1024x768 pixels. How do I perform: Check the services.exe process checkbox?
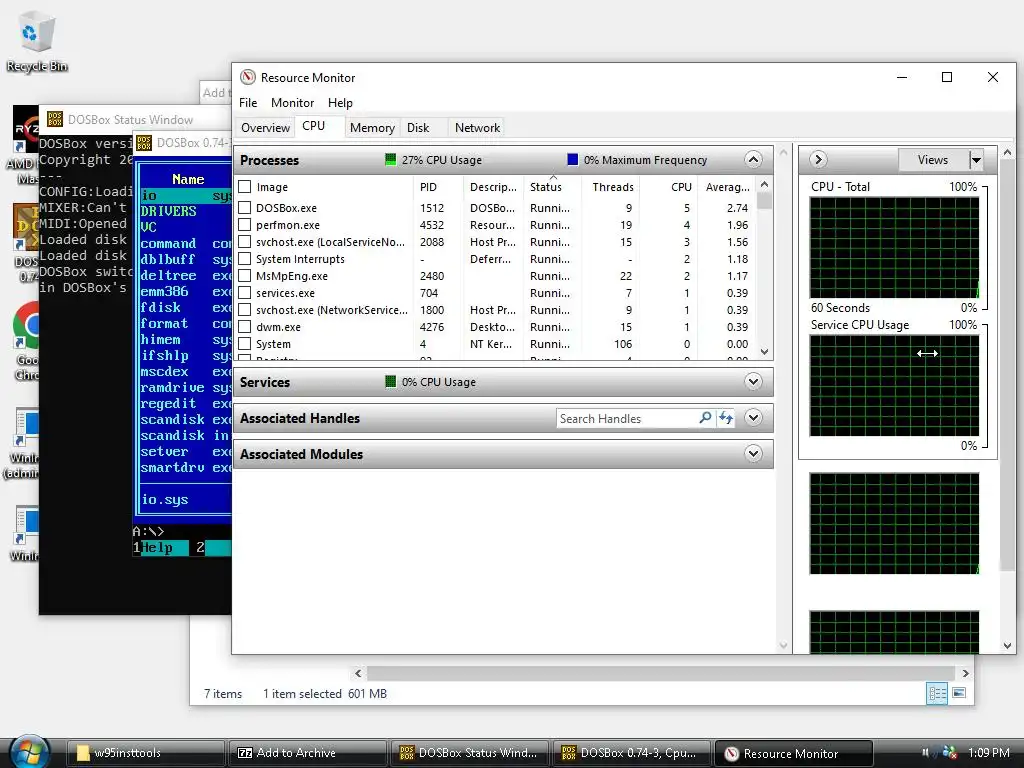click(245, 293)
